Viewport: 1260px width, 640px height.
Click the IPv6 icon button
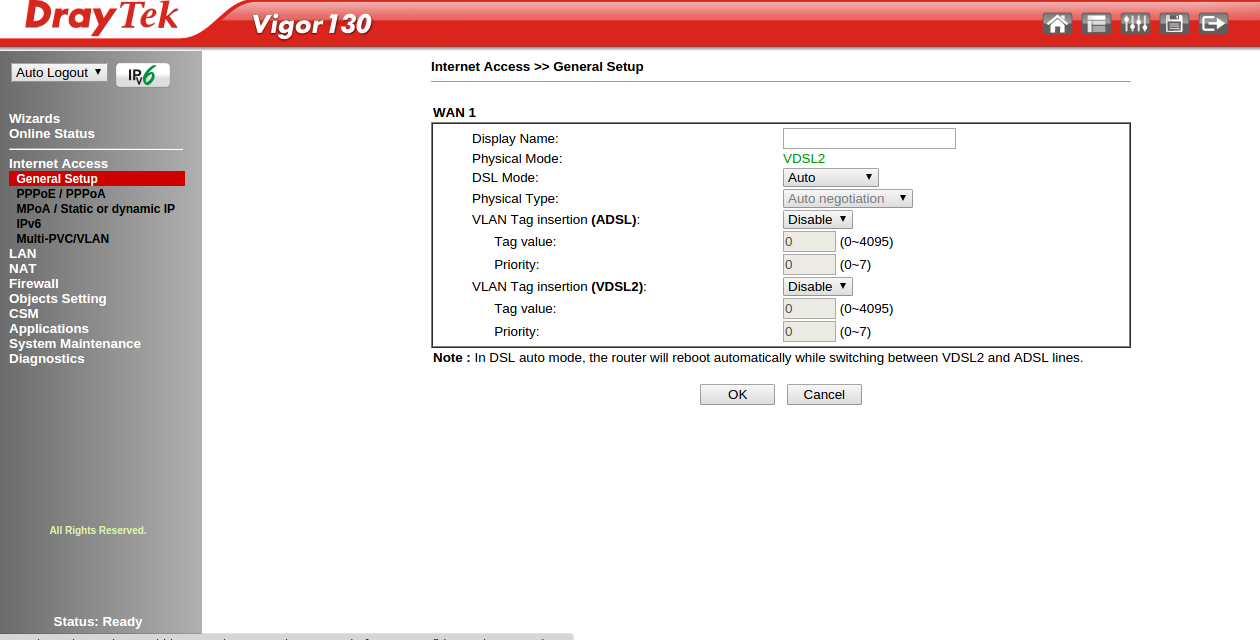[x=143, y=75]
